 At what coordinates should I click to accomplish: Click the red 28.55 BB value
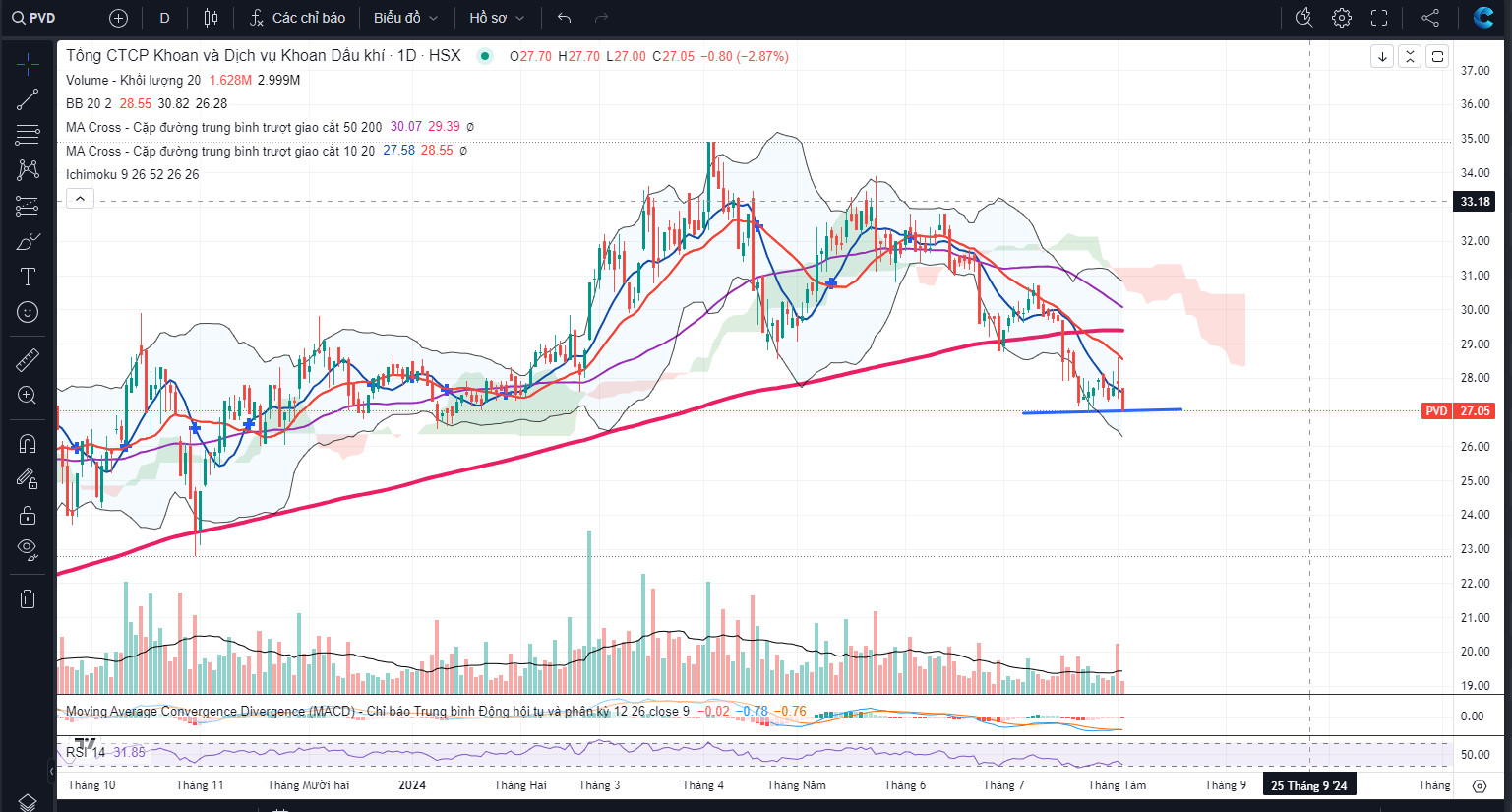pyautogui.click(x=136, y=103)
